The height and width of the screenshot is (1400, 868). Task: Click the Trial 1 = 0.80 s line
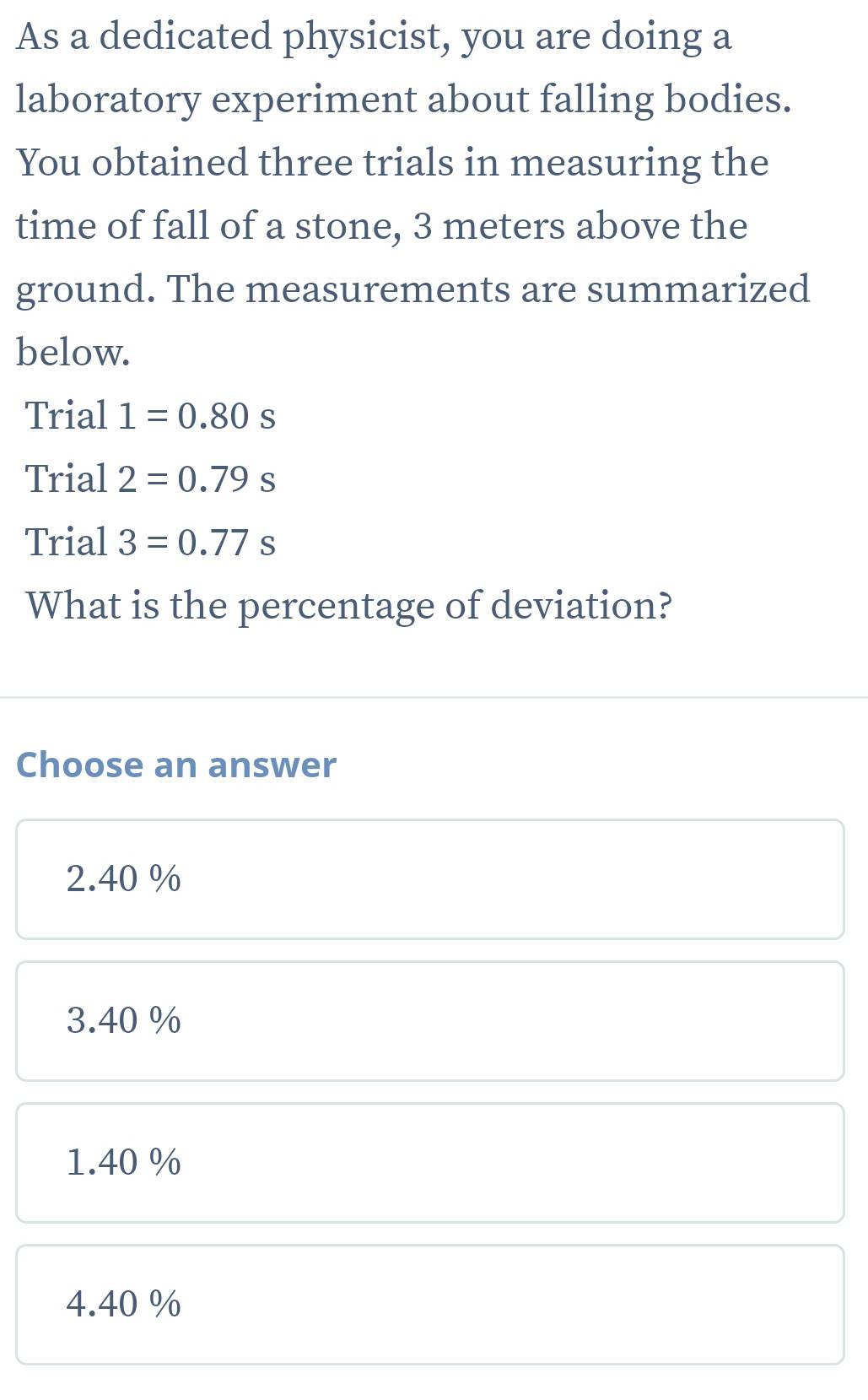[x=151, y=415]
